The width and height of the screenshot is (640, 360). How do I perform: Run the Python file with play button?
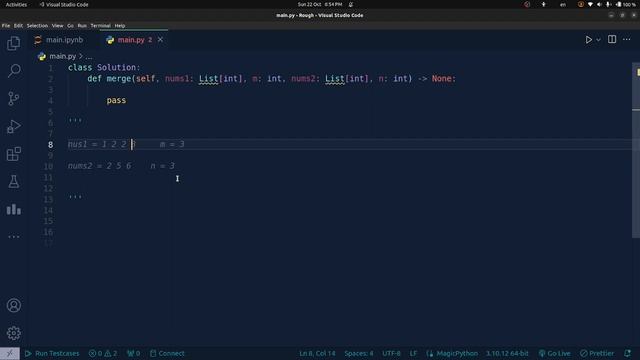[x=588, y=40]
